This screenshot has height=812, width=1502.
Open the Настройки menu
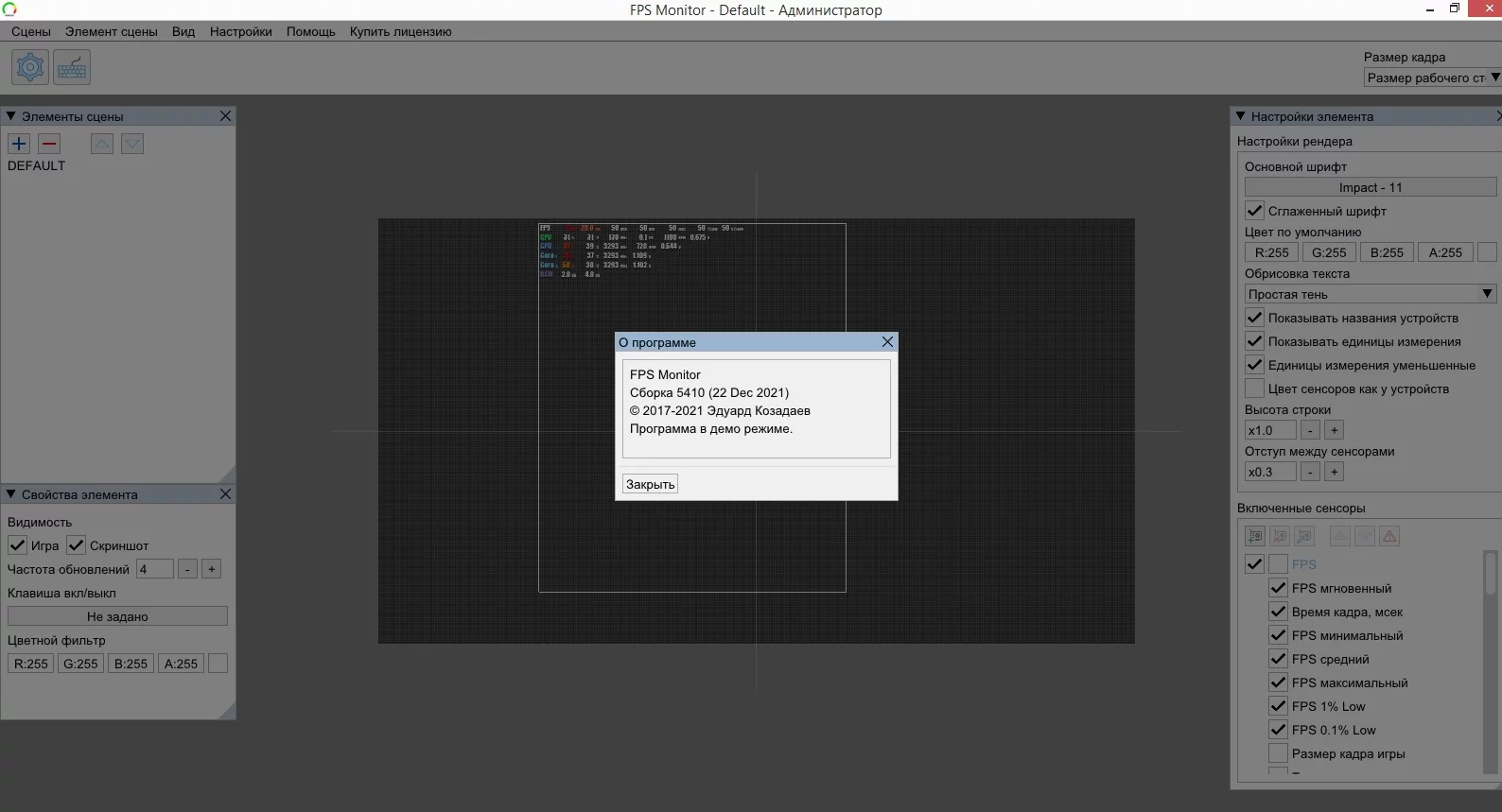241,31
